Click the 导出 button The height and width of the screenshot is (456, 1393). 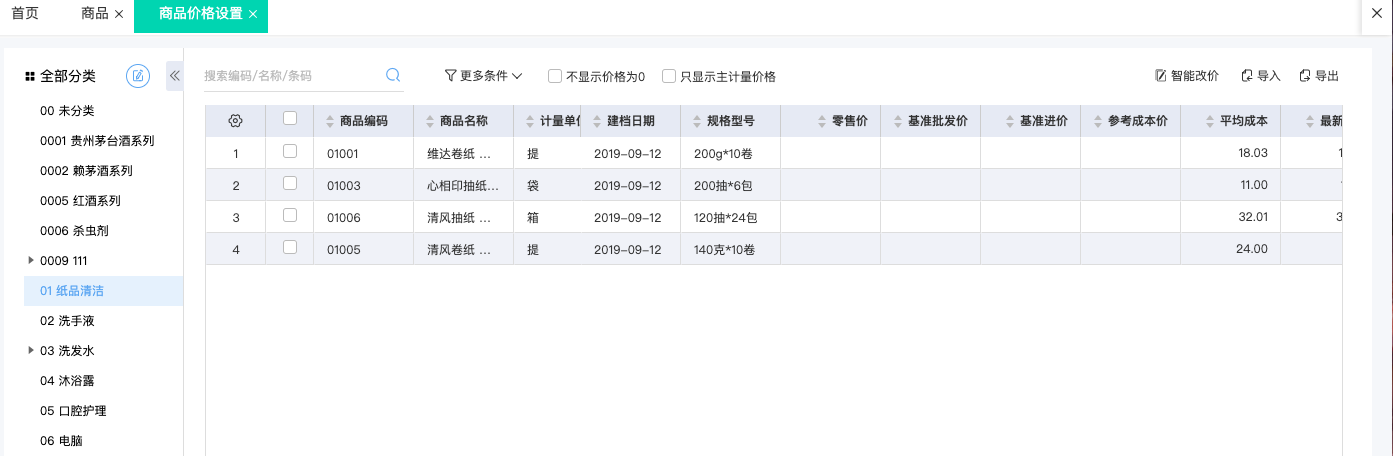point(1319,76)
